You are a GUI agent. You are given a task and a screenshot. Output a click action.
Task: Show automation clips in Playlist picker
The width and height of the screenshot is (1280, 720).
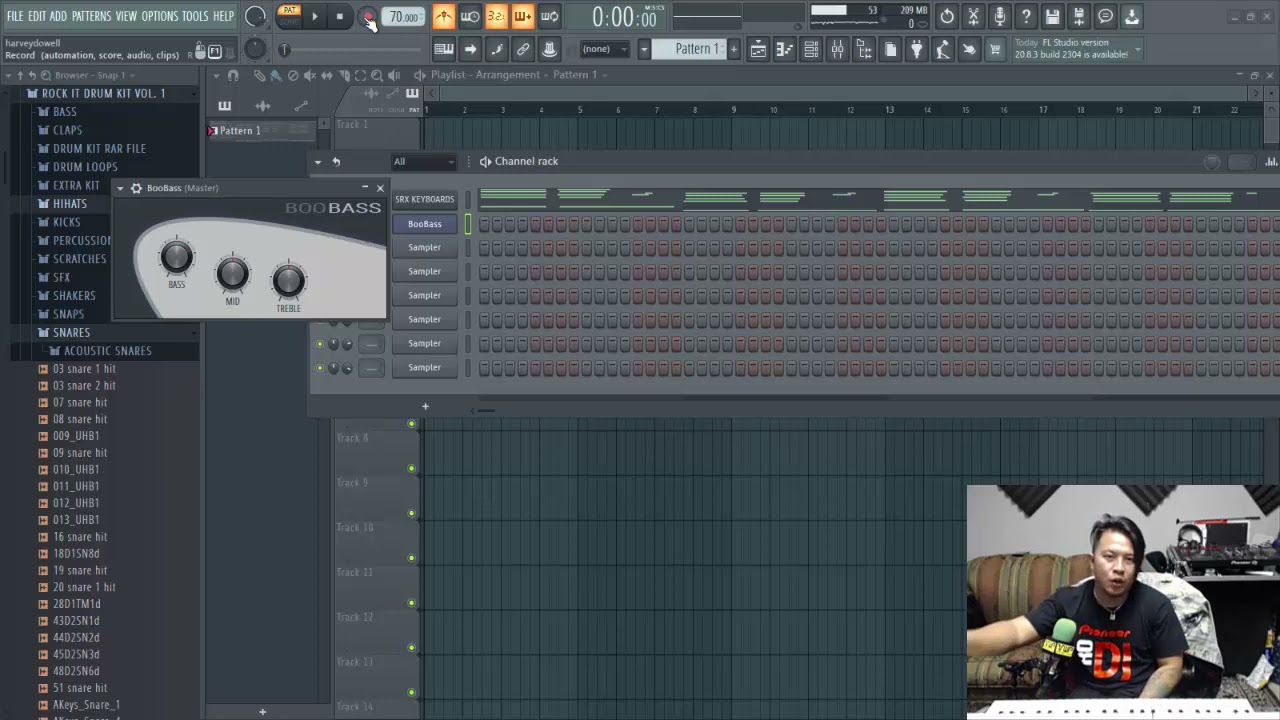301,106
